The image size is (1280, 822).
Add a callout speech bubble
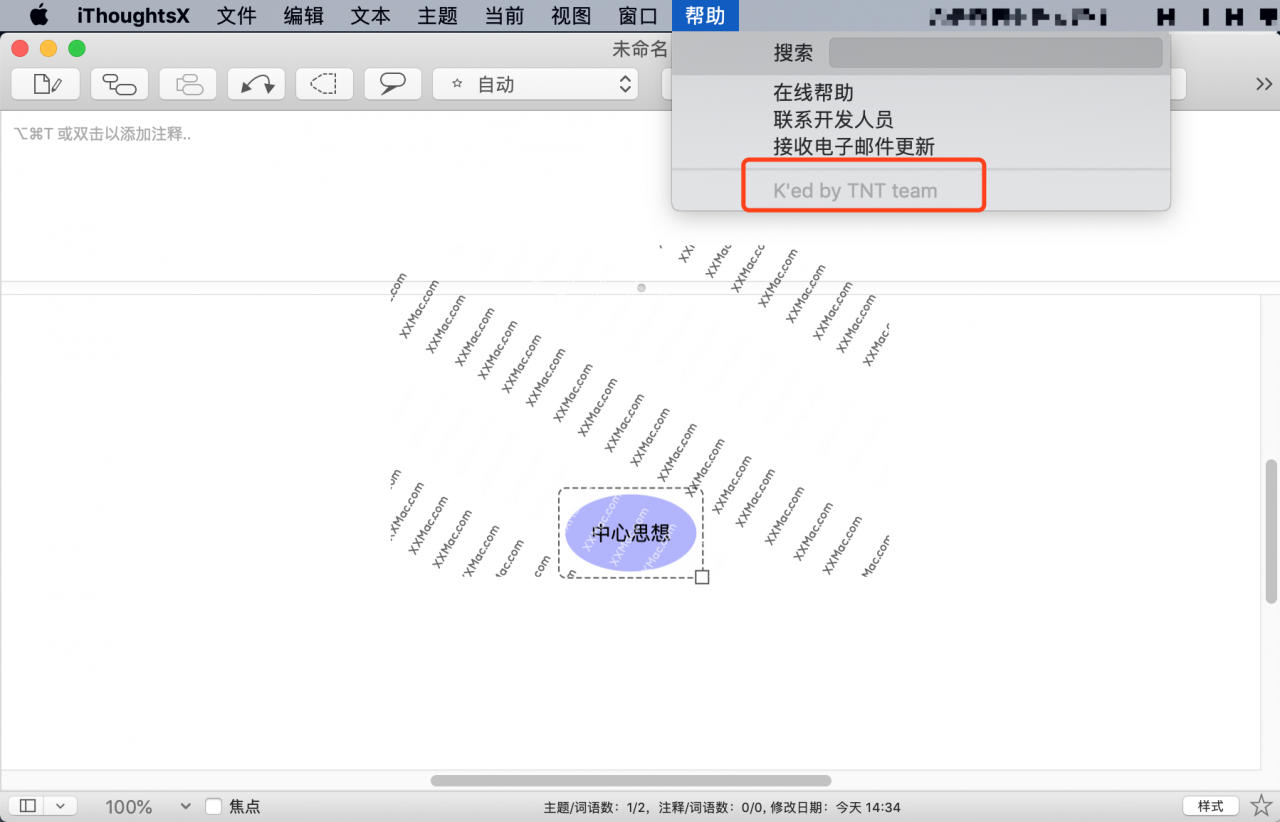coord(392,84)
